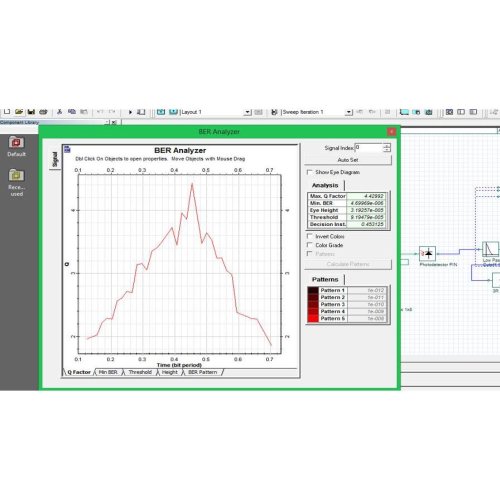Click the Save floppy disk icon
The width and height of the screenshot is (500, 500).
31,112
